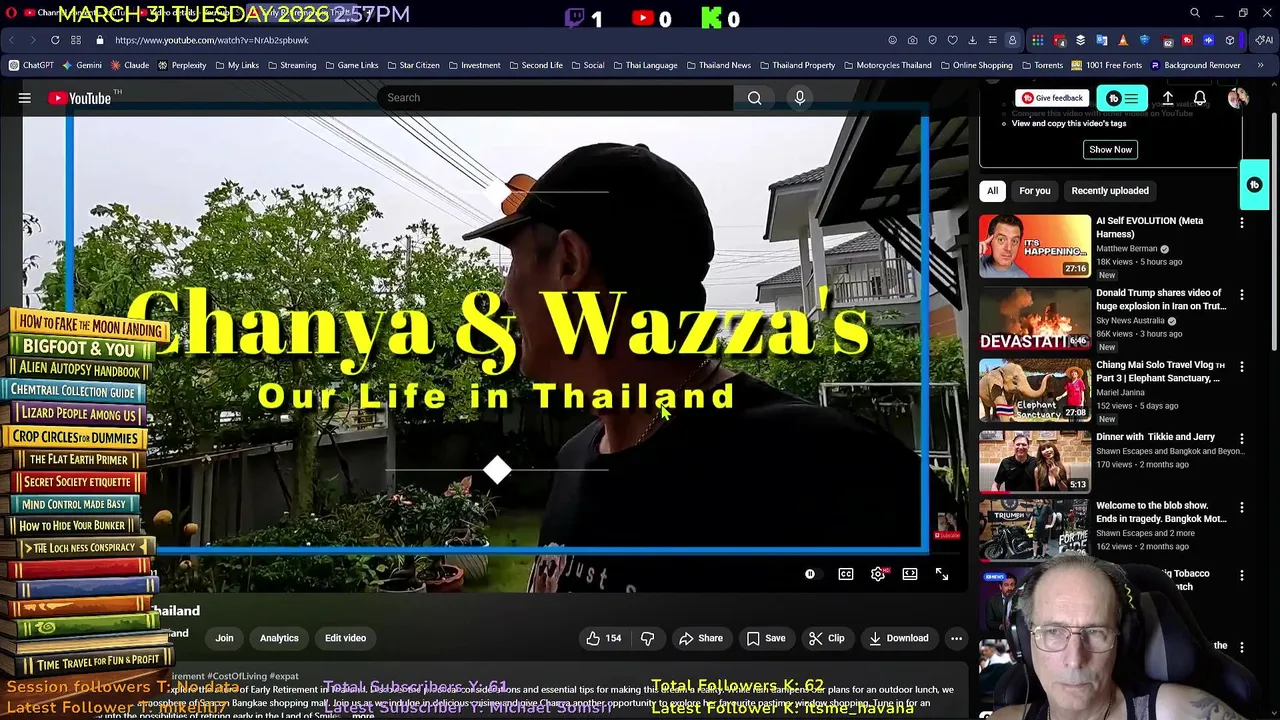This screenshot has width=1280, height=720.
Task: Open browser search magnifier in title bar
Action: click(x=1194, y=13)
